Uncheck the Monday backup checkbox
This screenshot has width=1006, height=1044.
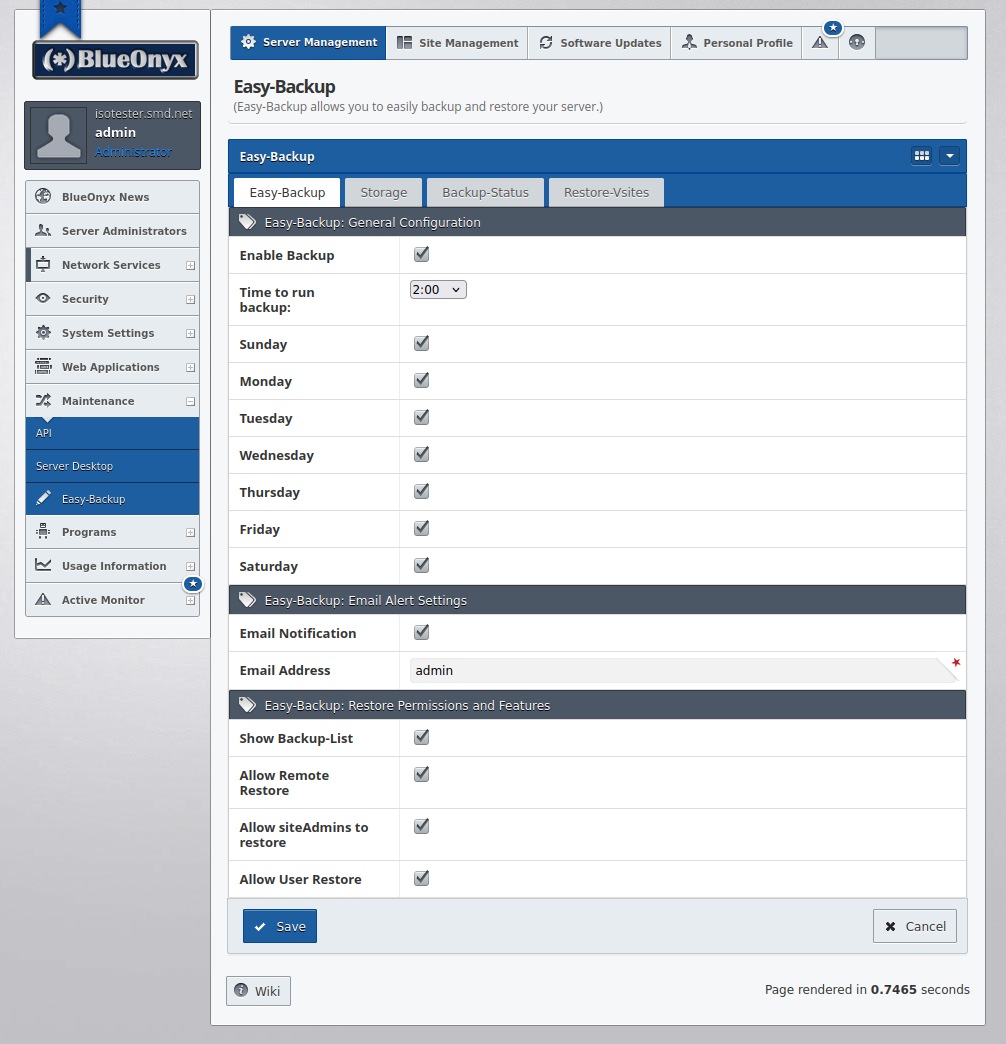421,380
